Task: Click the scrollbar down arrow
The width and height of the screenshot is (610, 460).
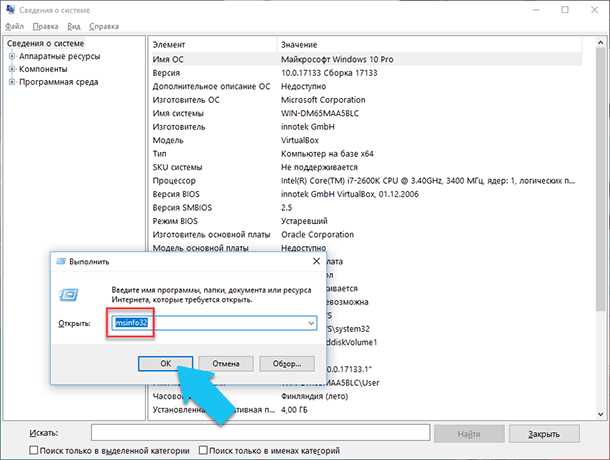Action: point(601,414)
